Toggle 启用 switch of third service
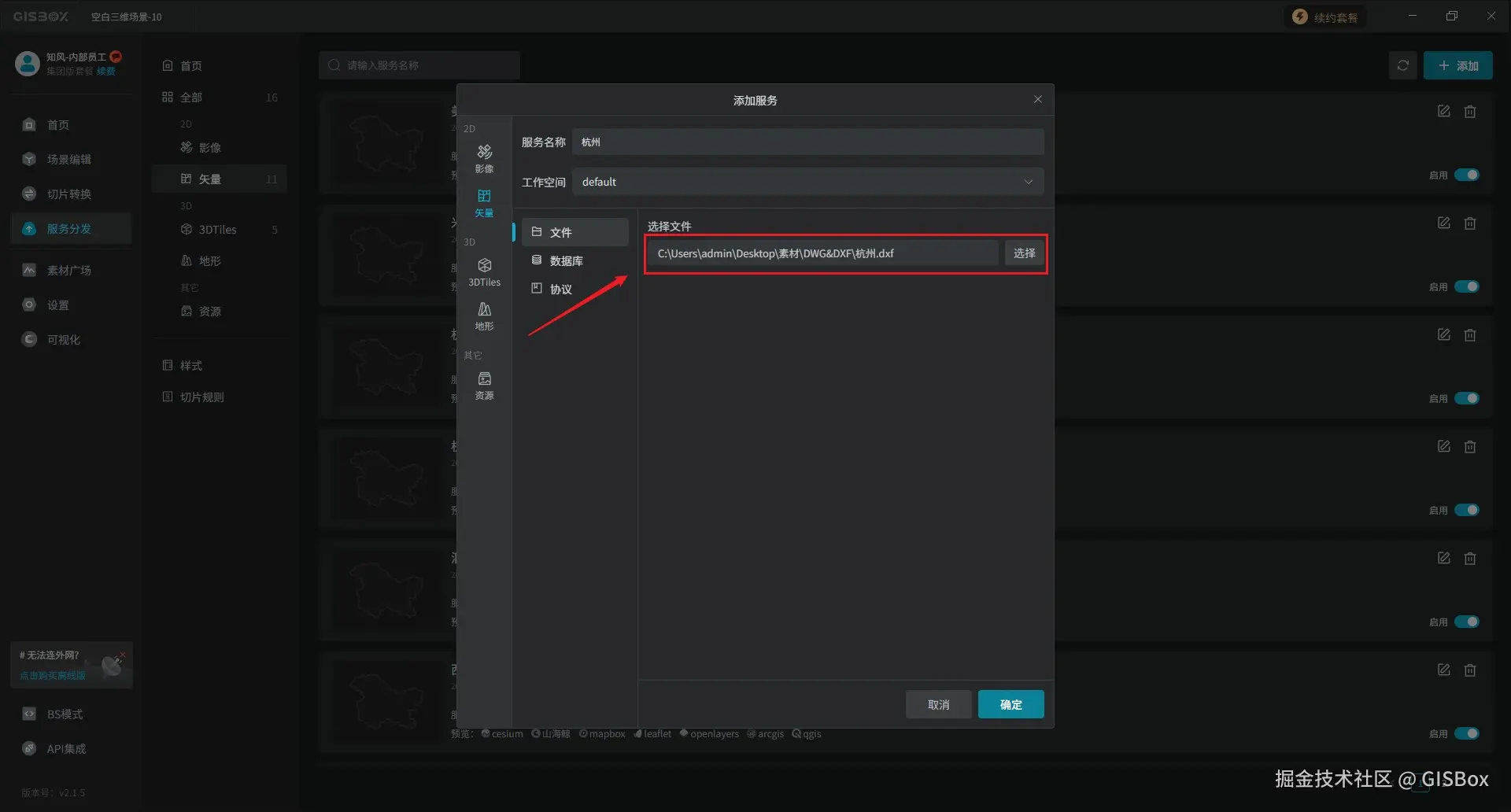The image size is (1511, 812). [x=1467, y=398]
